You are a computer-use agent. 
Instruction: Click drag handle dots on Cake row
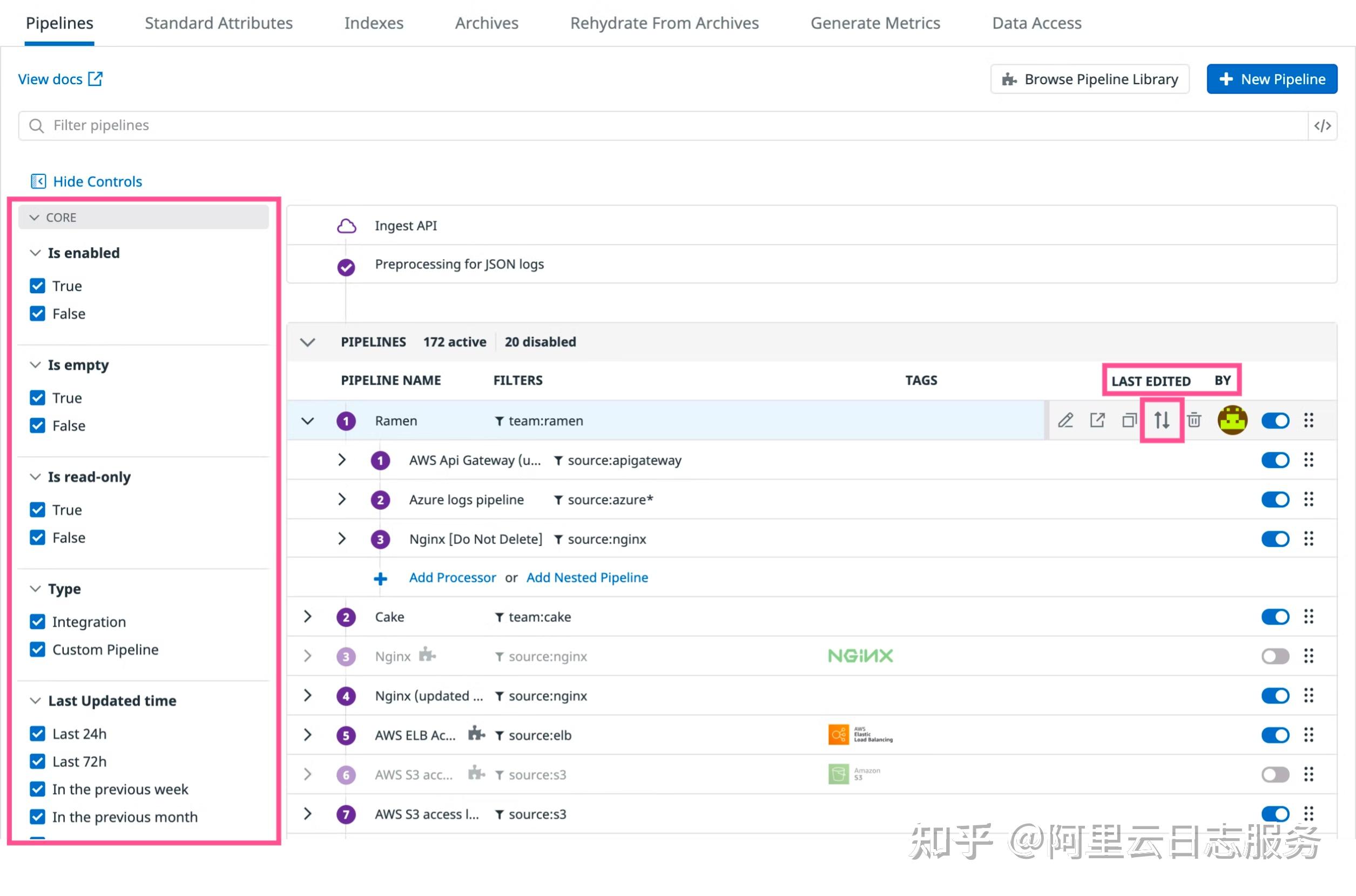(1308, 616)
